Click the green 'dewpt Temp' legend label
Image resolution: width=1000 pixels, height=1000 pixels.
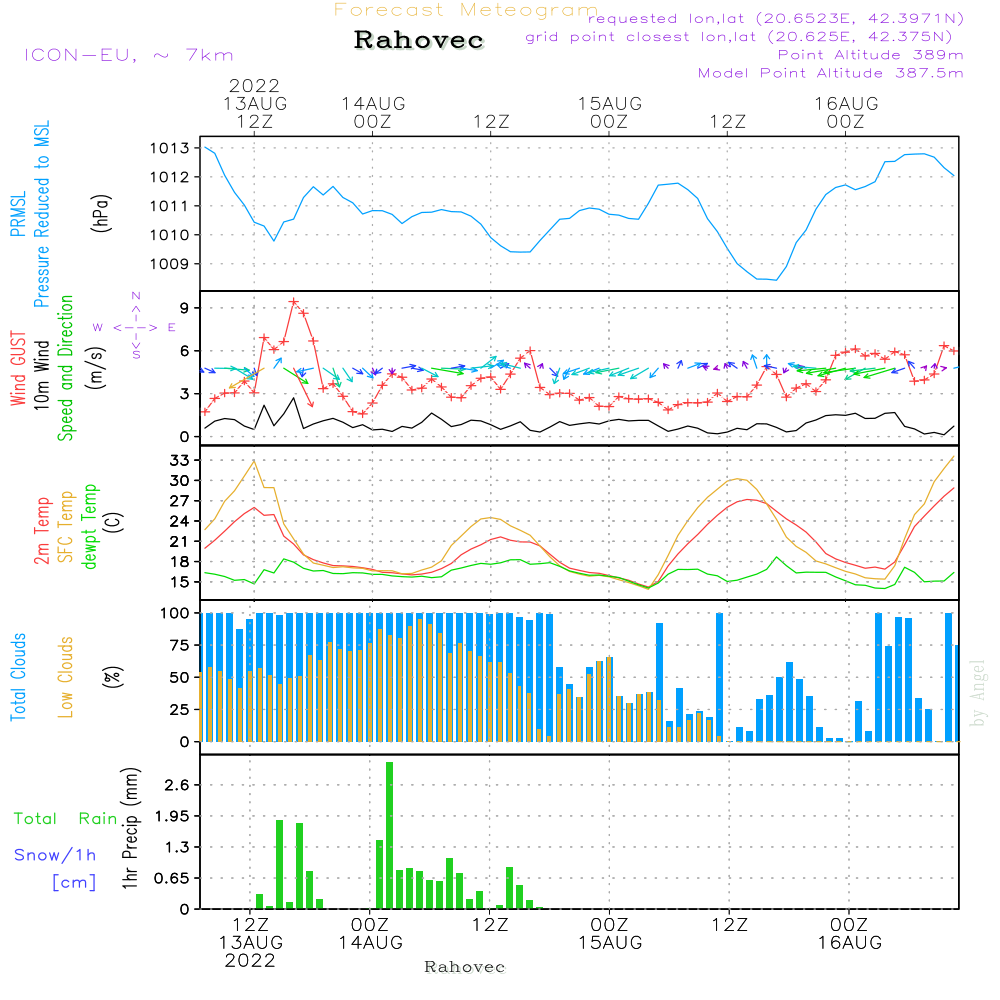pyautogui.click(x=89, y=526)
